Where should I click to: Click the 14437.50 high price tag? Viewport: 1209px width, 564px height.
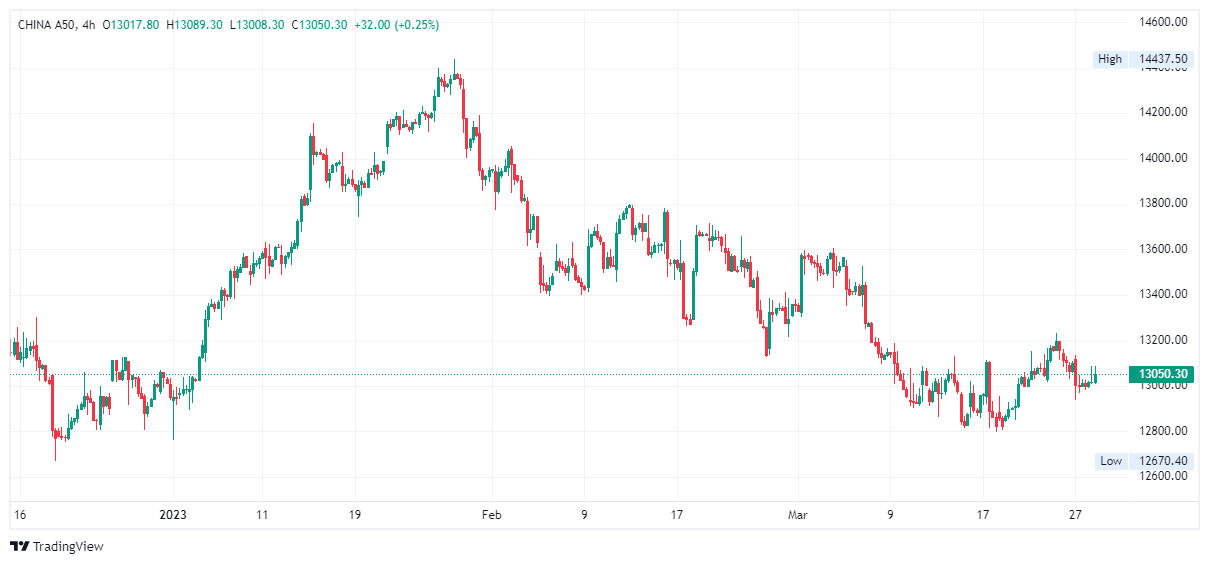1164,59
